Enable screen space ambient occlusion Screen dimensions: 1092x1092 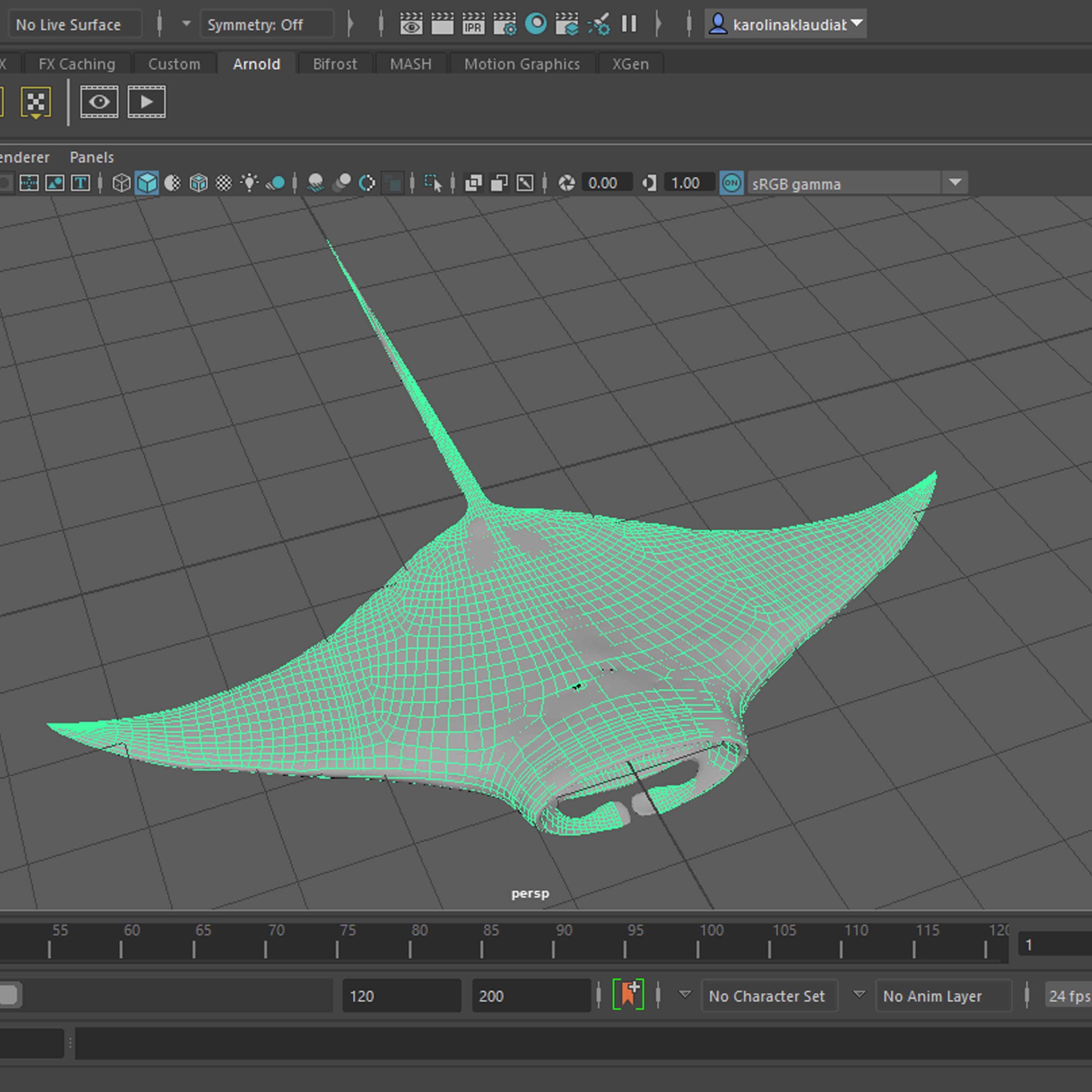(x=315, y=183)
